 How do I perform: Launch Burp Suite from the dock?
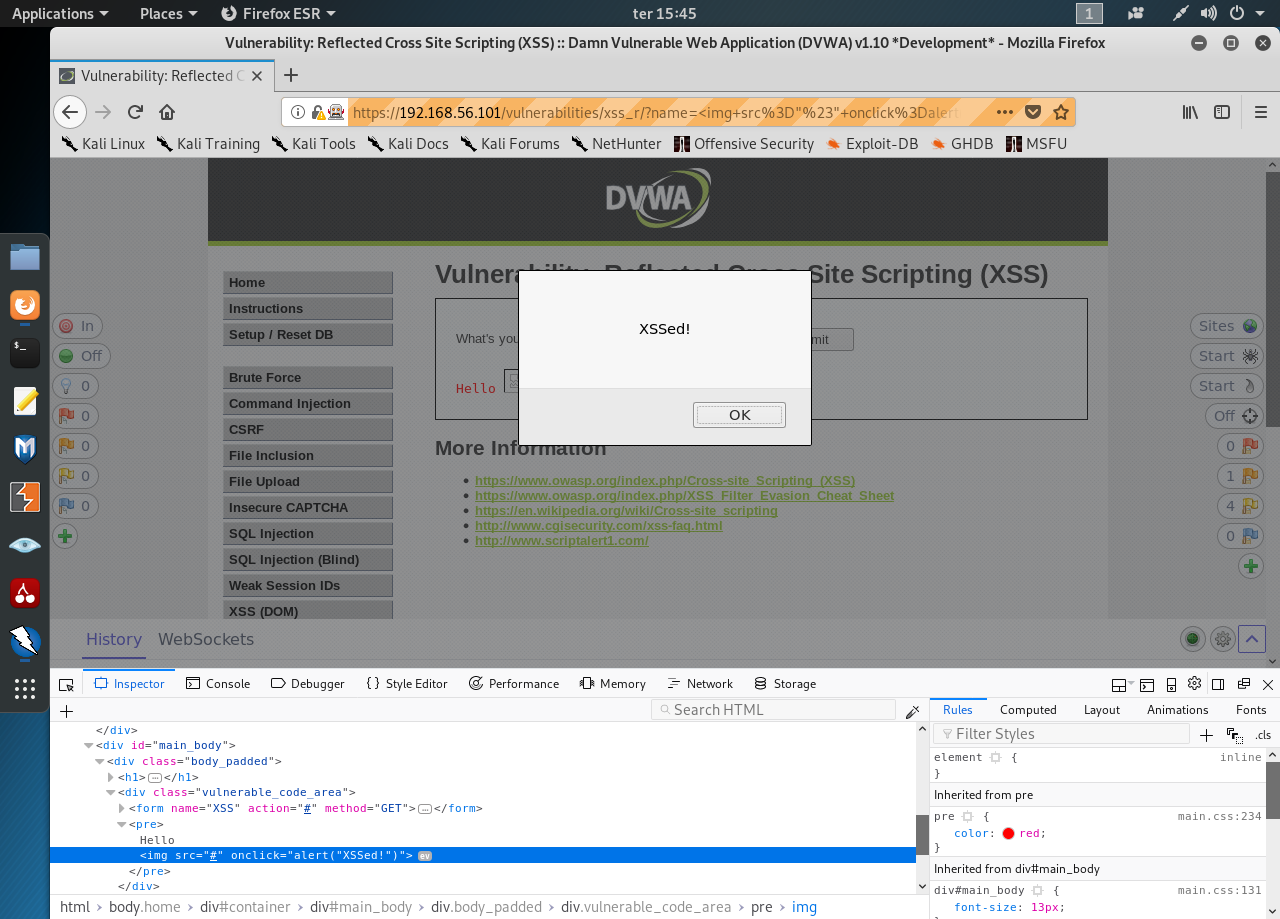[x=25, y=497]
